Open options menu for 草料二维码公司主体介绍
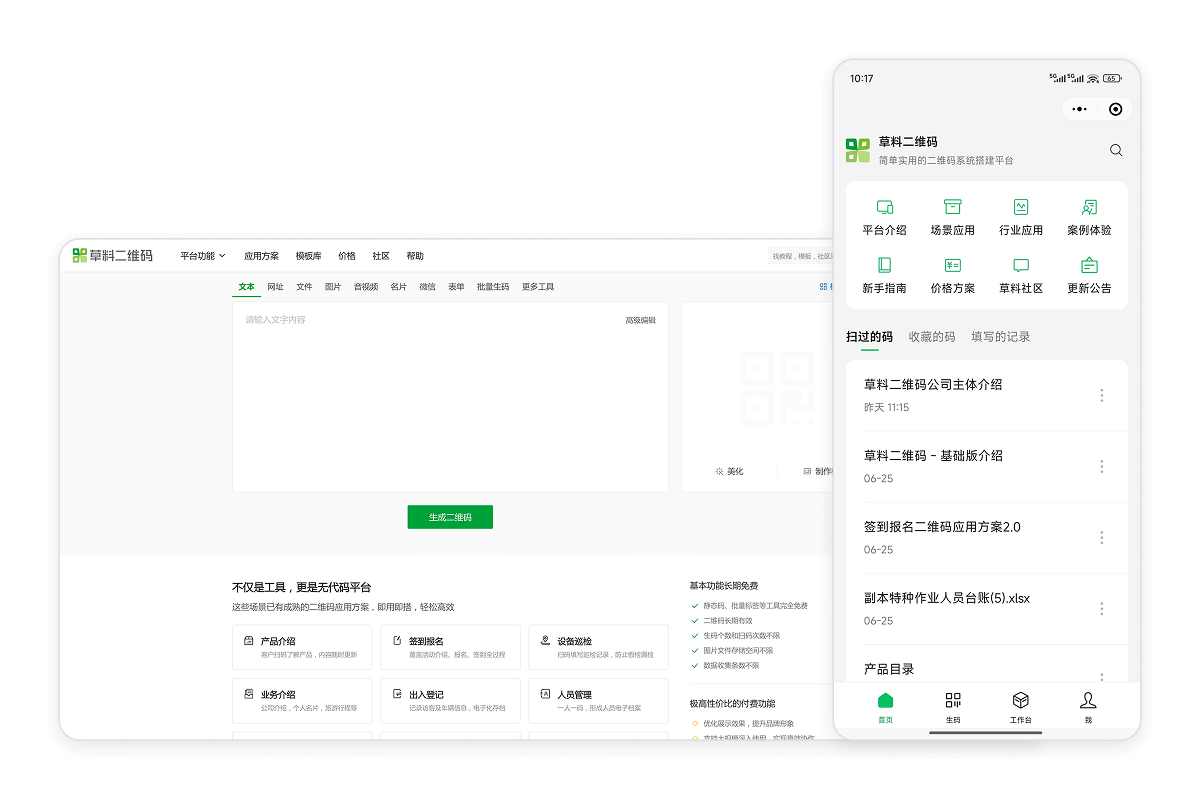The width and height of the screenshot is (1200, 800). click(1102, 395)
